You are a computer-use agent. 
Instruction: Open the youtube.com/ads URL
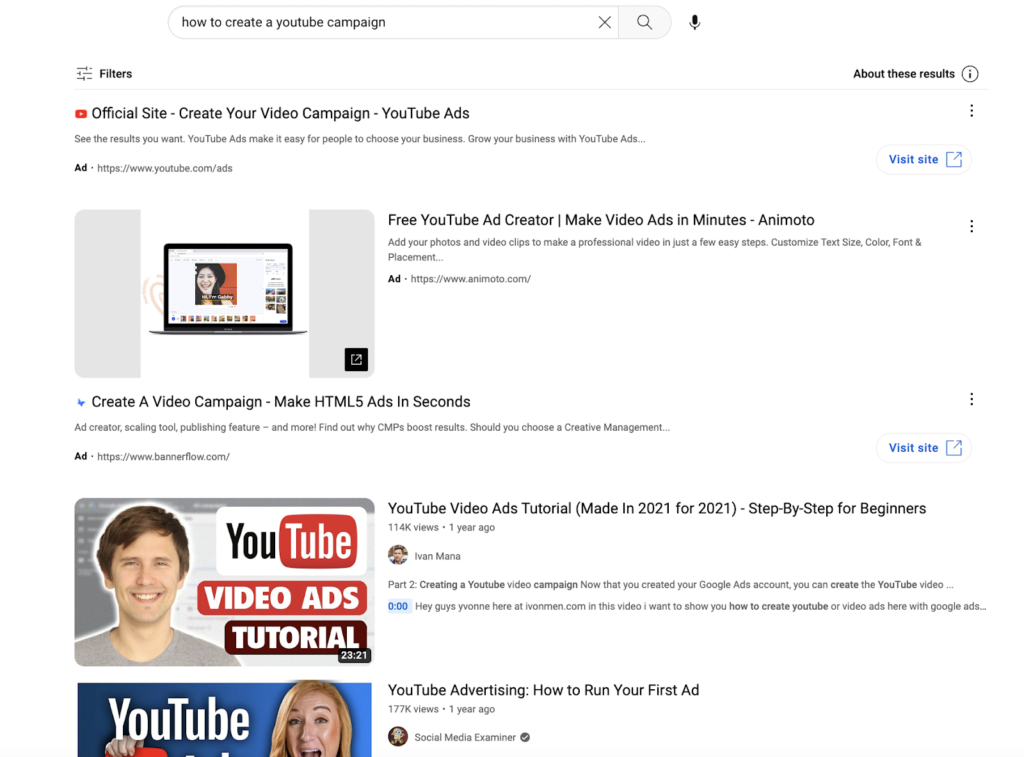(x=165, y=169)
